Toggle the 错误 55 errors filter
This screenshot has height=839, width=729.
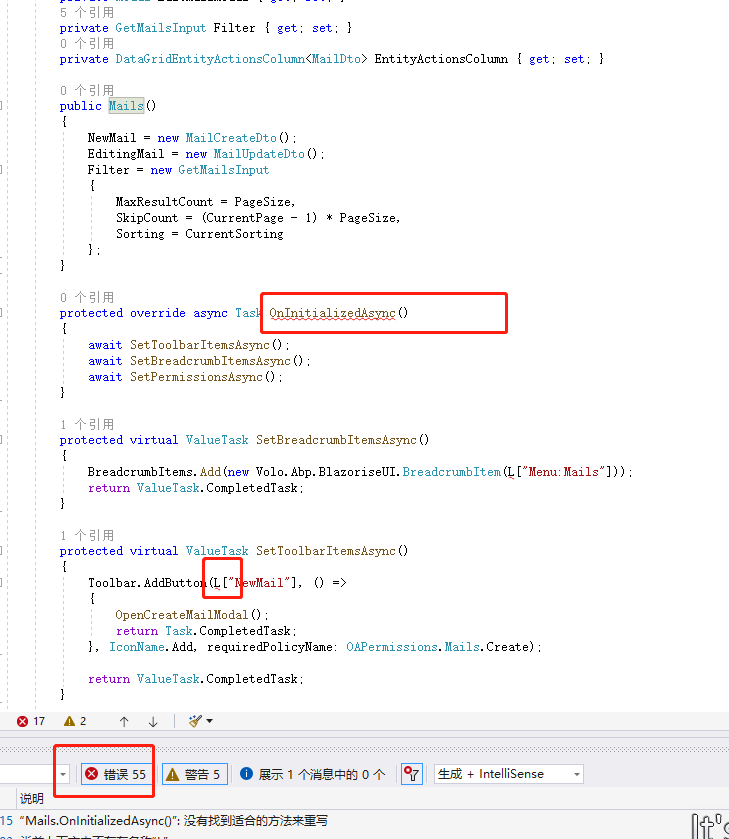[116, 774]
